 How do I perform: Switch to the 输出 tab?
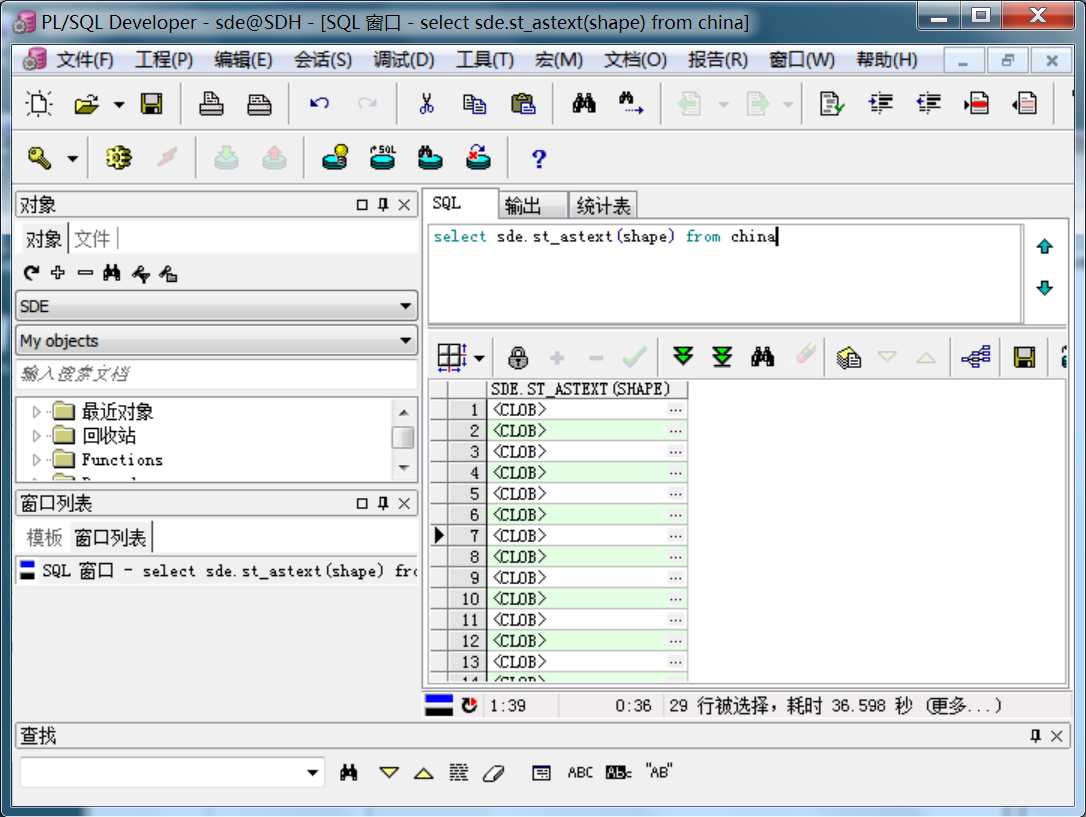point(531,206)
